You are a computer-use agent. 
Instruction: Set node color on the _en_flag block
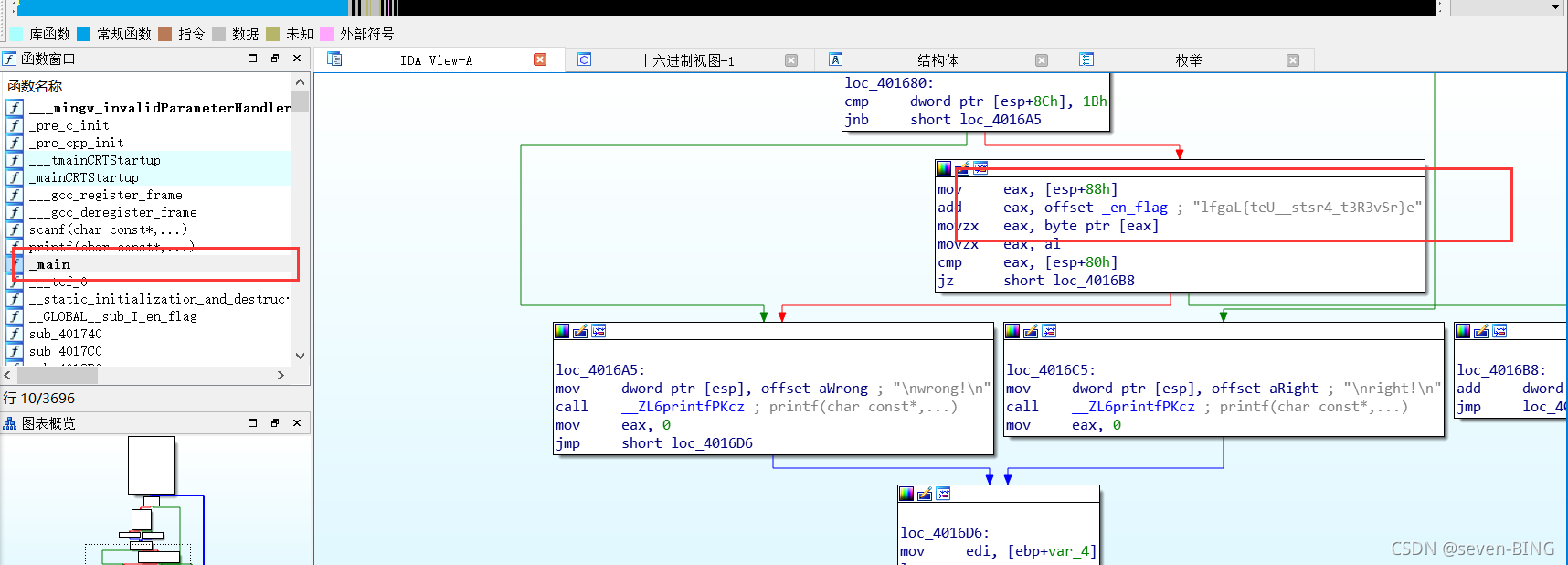[x=944, y=168]
